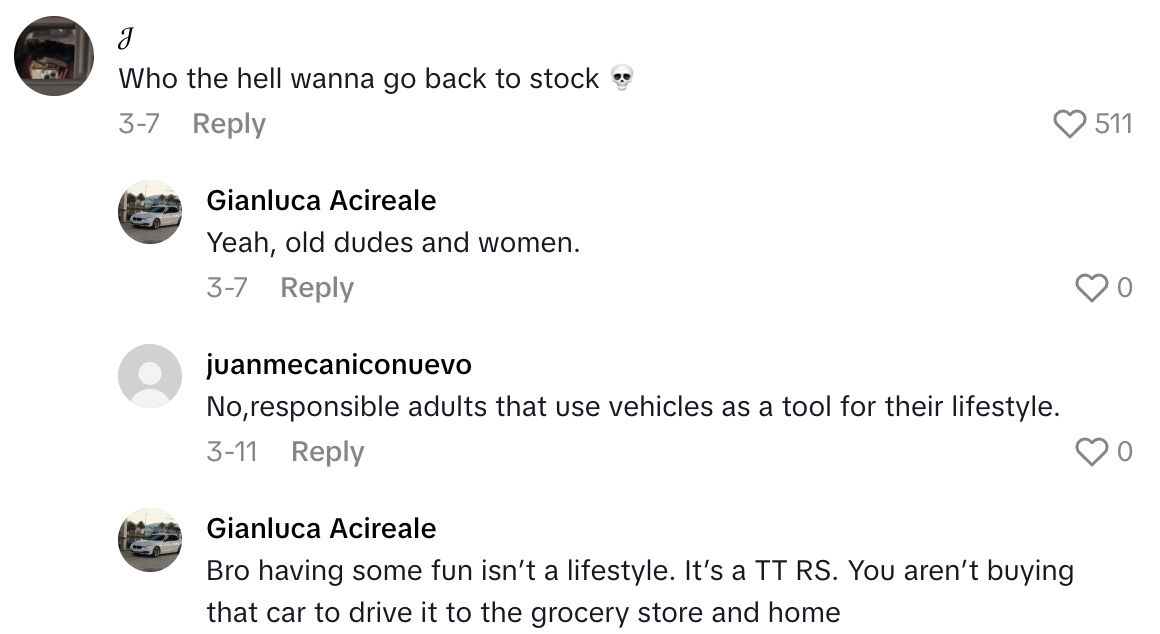Open Gianluca Acireale's name above "Yeah, old dudes"

coord(321,201)
